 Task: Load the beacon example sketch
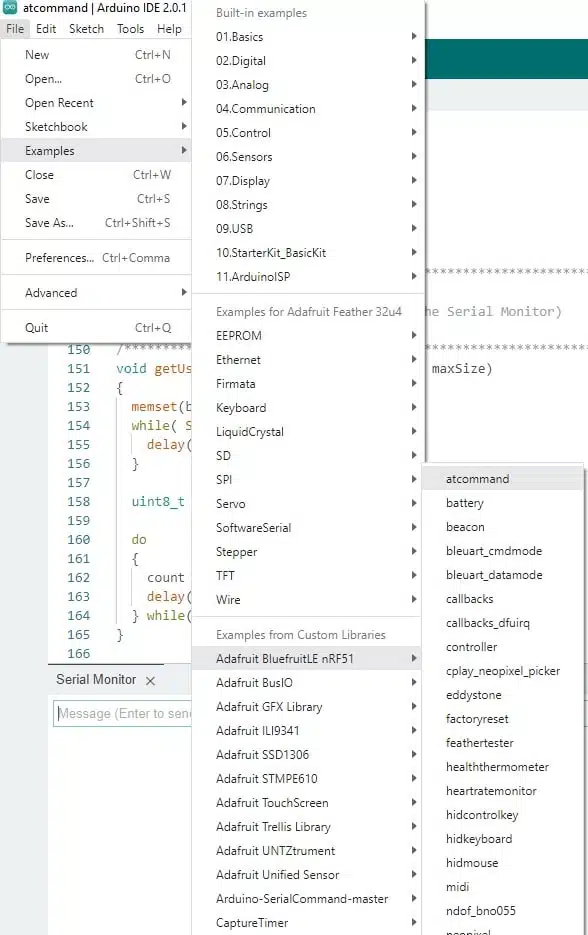point(503,527)
